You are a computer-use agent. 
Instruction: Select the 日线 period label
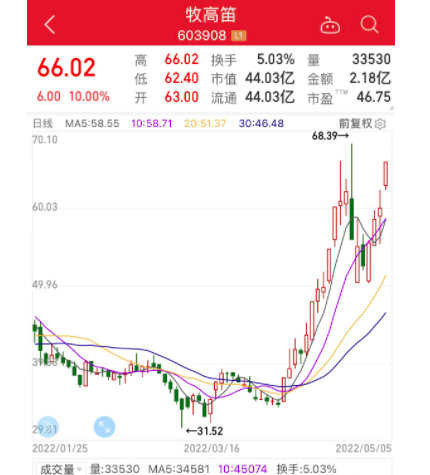[x=43, y=123]
